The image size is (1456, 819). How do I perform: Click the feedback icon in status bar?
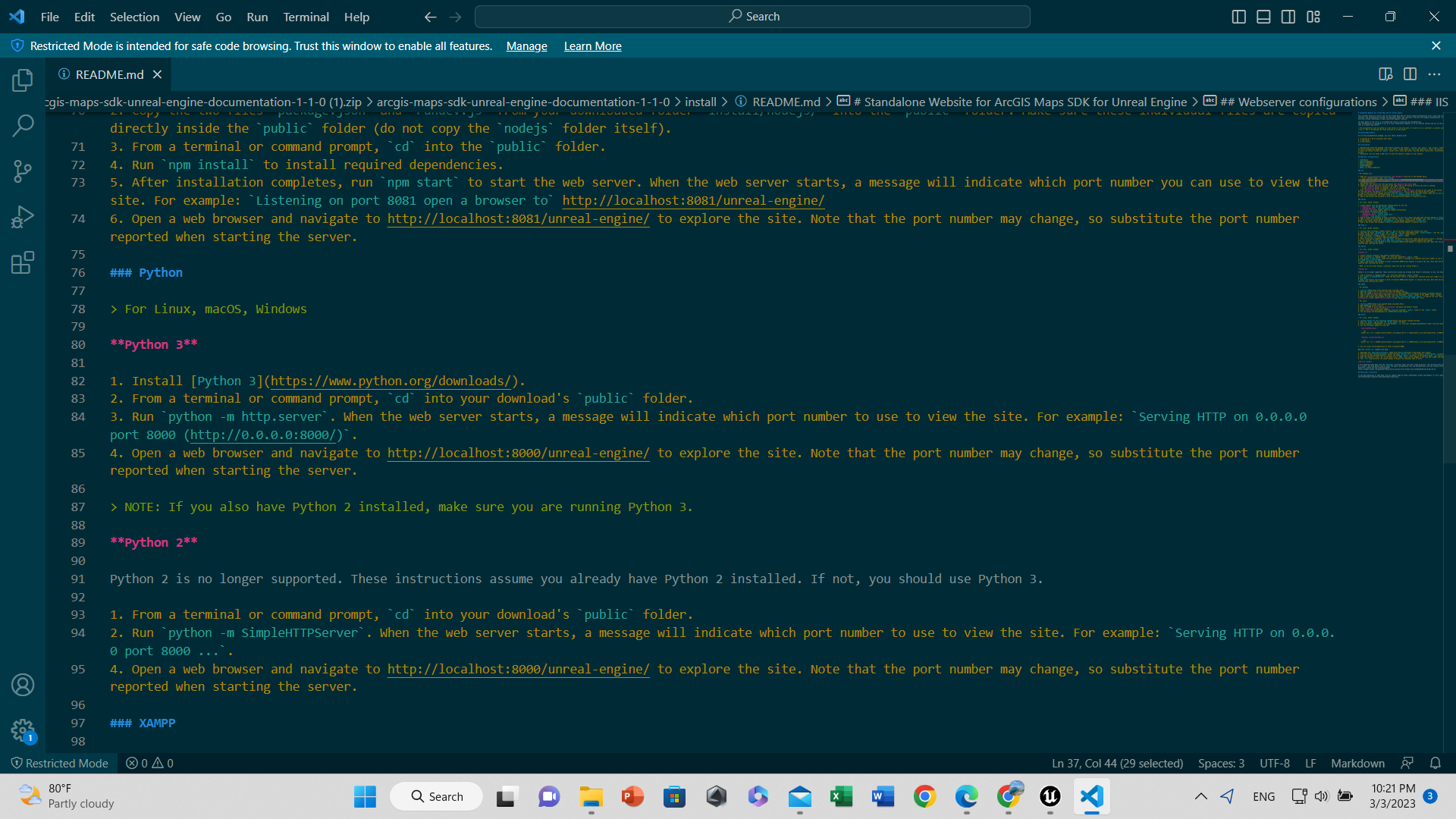coord(1407,763)
